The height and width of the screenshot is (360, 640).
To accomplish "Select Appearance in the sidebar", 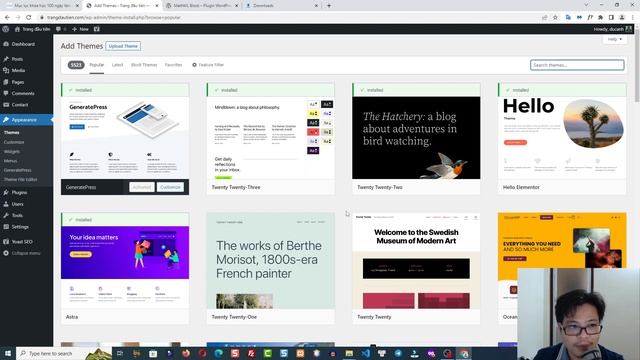I will click(27, 120).
